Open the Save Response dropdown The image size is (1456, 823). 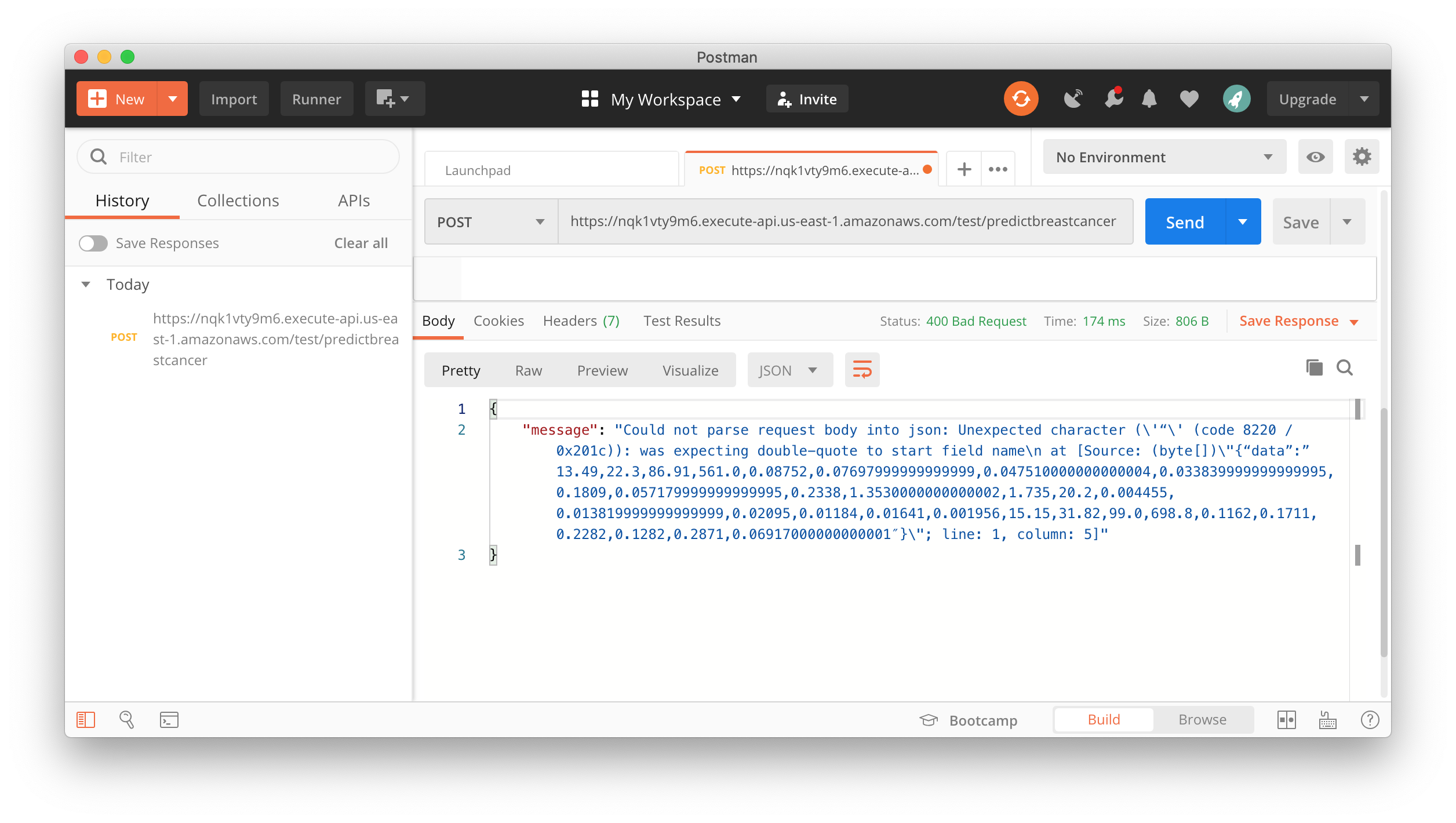point(1298,321)
